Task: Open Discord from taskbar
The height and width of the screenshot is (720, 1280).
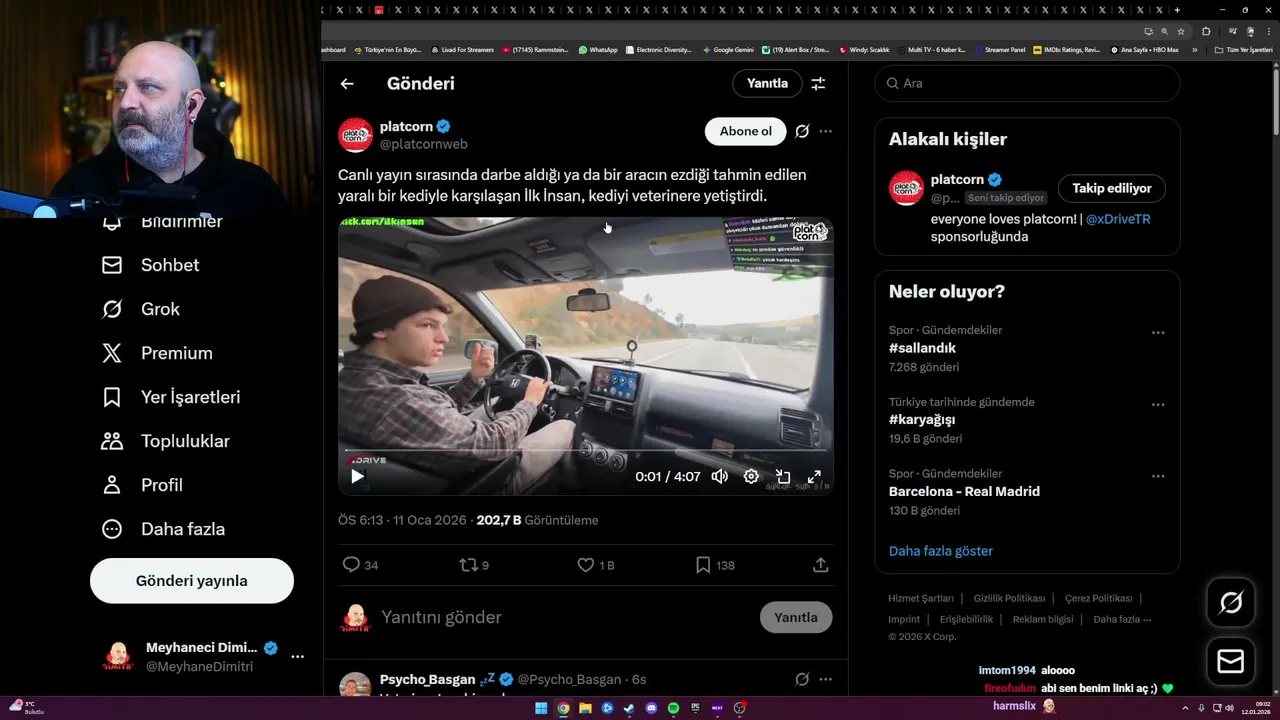Action: tap(651, 708)
